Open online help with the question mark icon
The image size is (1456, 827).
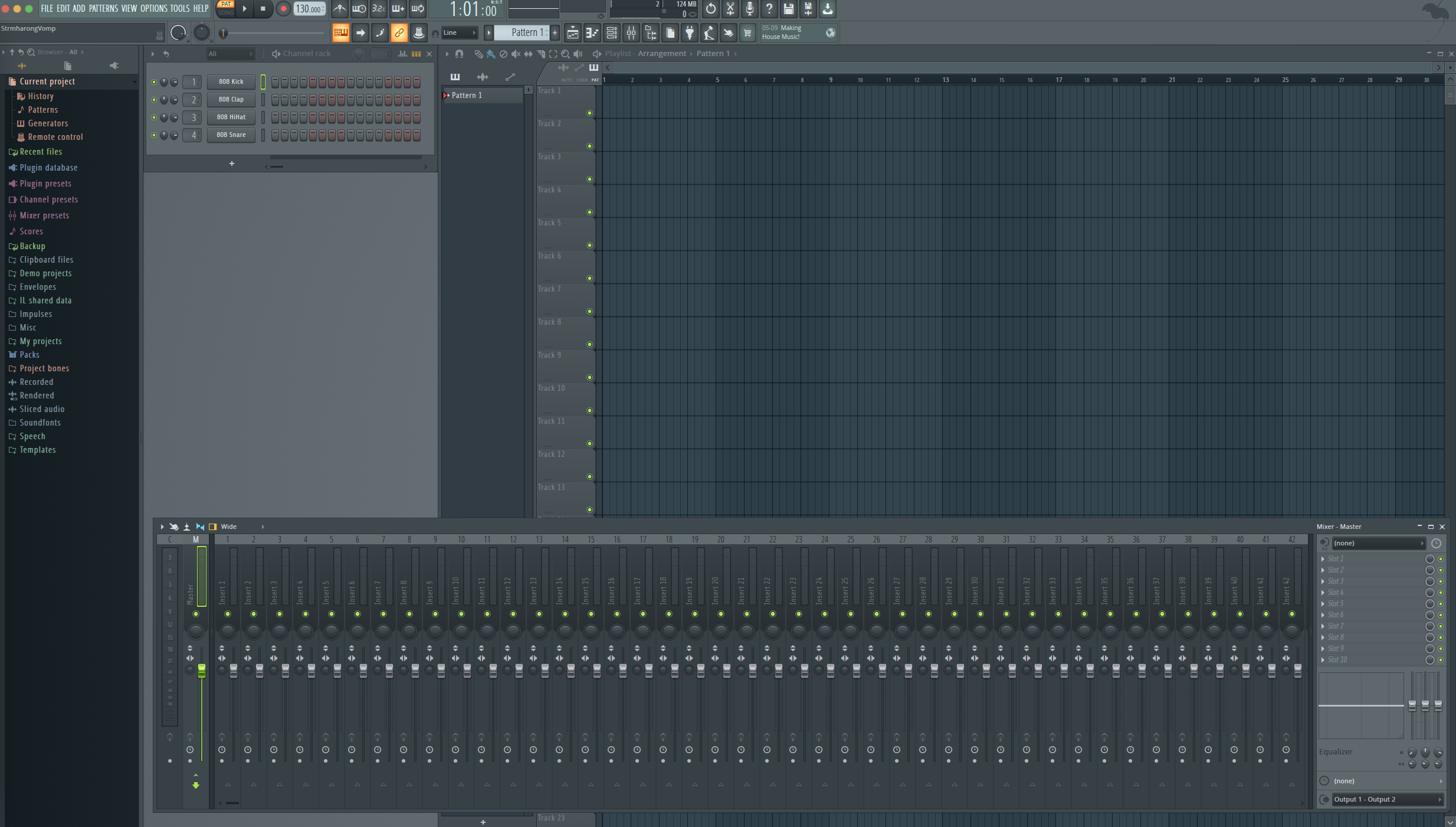769,9
